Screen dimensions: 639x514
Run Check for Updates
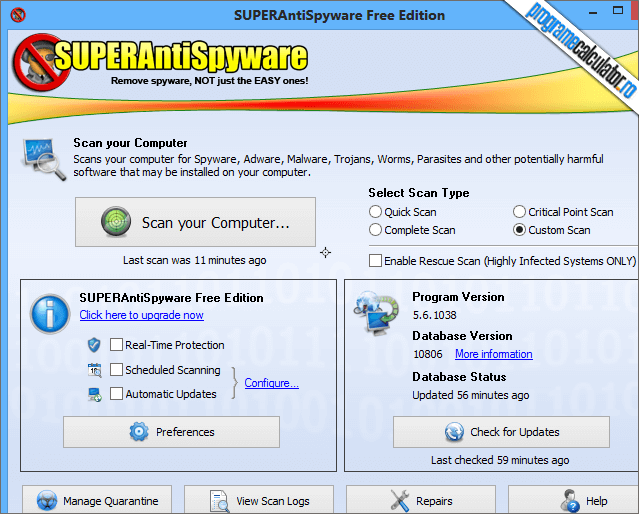[501, 432]
